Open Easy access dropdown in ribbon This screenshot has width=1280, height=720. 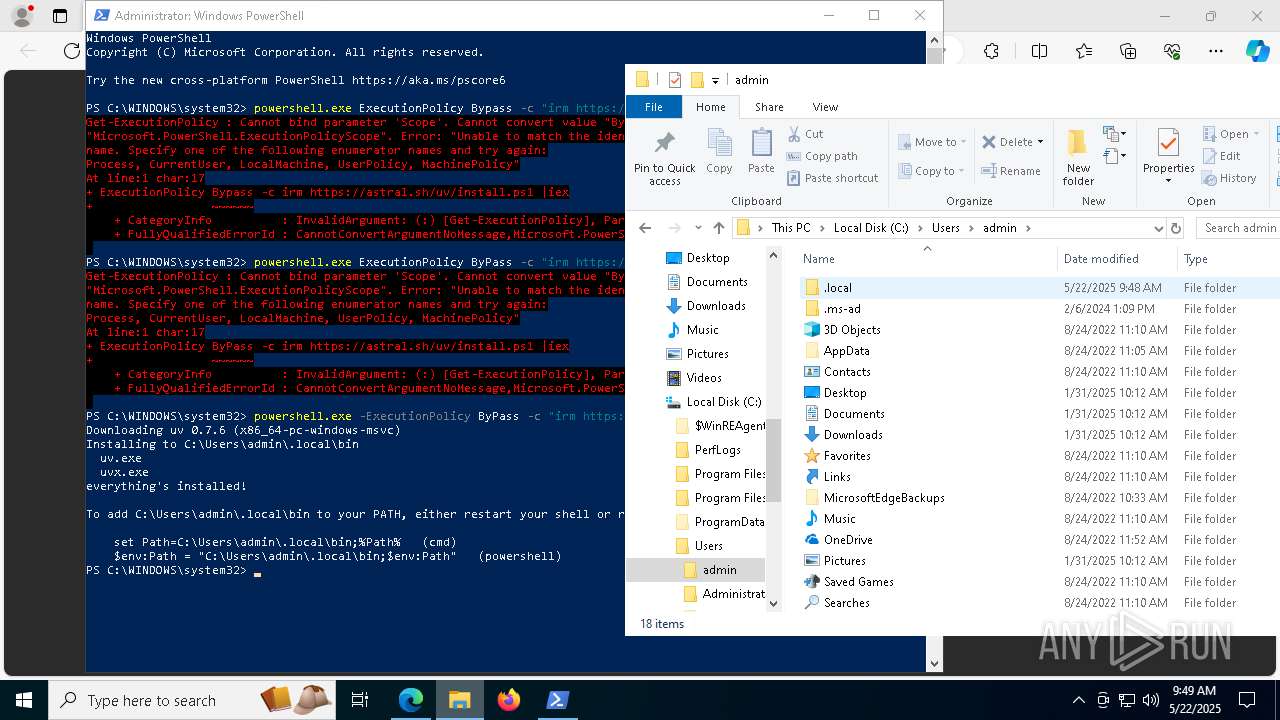[1114, 156]
